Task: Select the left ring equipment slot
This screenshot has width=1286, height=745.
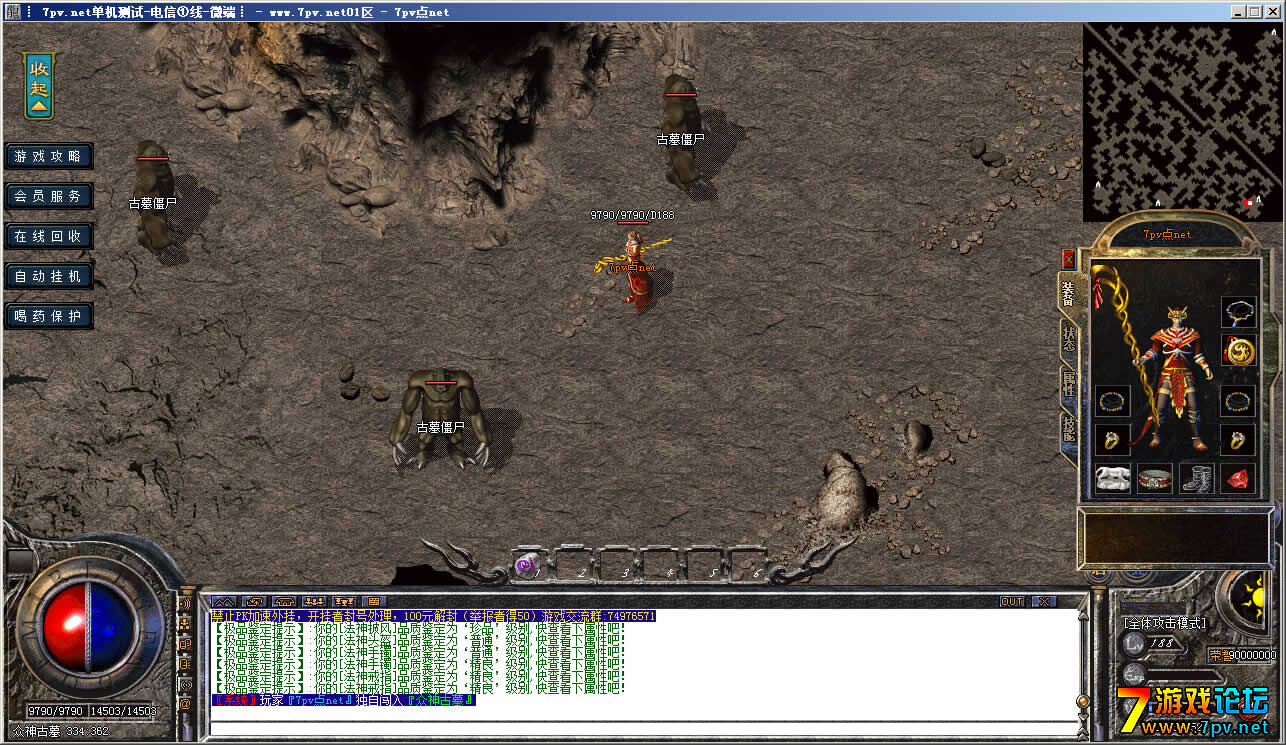Action: (x=1112, y=439)
